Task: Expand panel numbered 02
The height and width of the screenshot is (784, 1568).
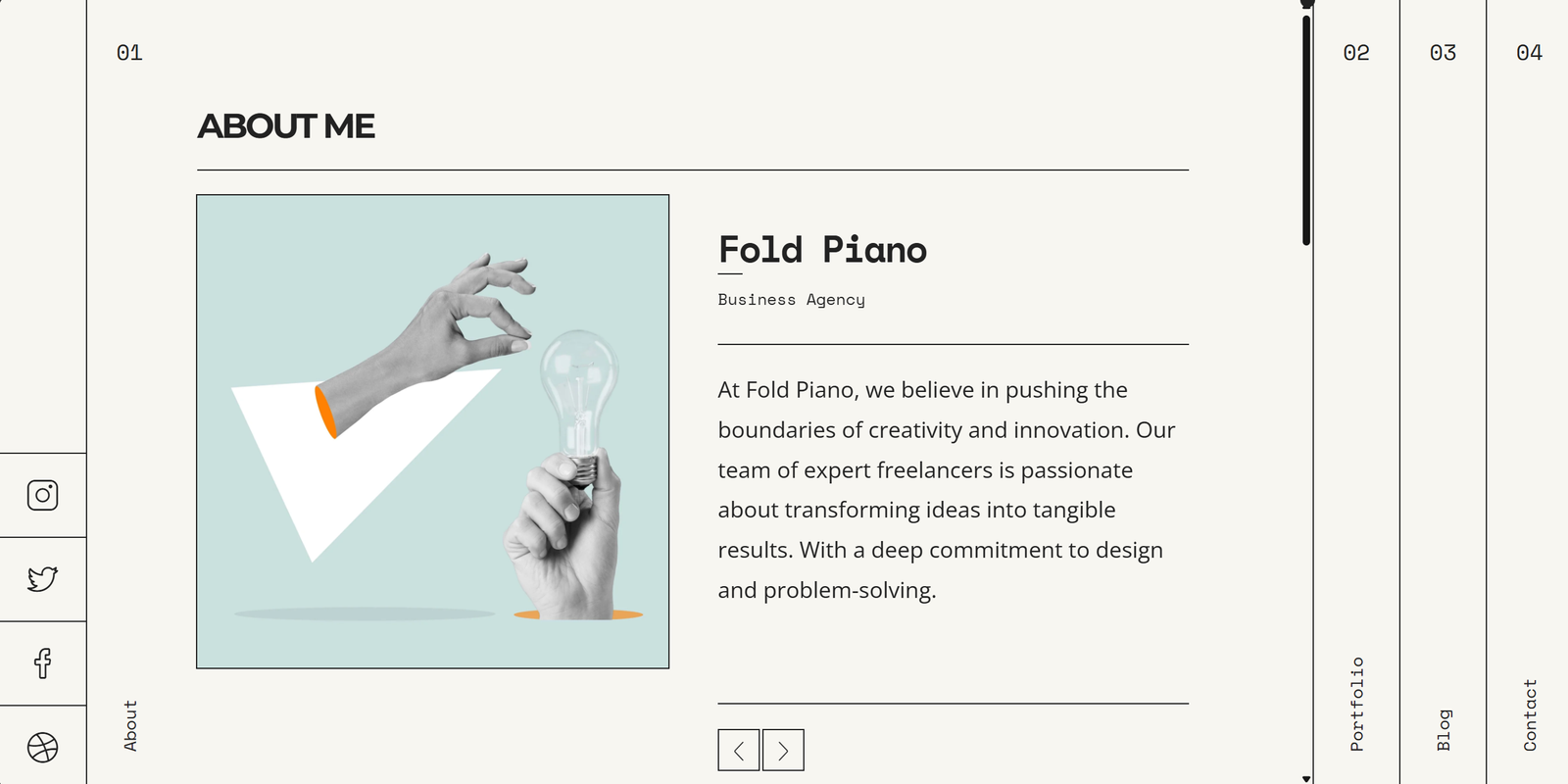Action: tap(1356, 53)
